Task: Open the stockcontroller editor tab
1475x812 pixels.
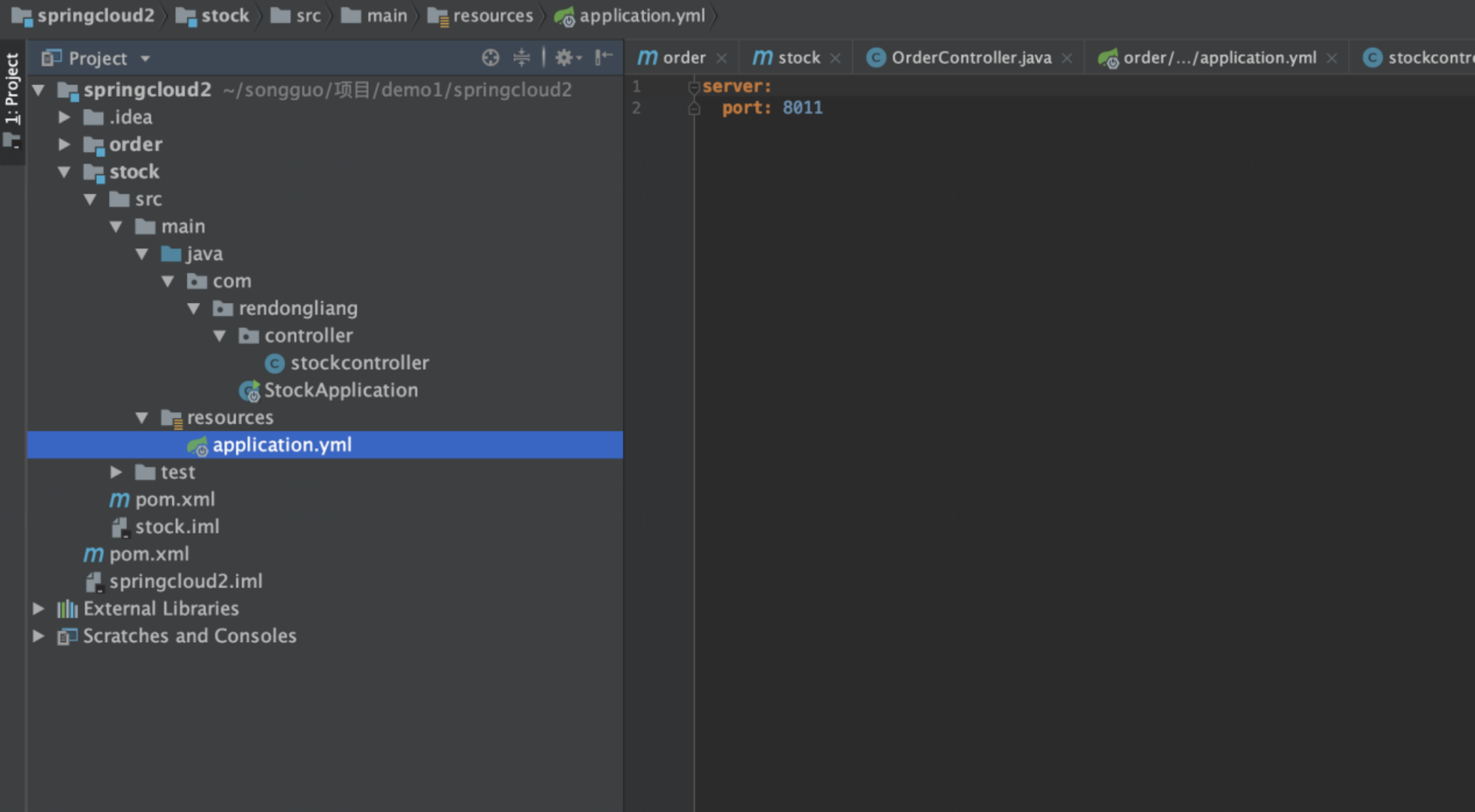Action: (x=1419, y=58)
